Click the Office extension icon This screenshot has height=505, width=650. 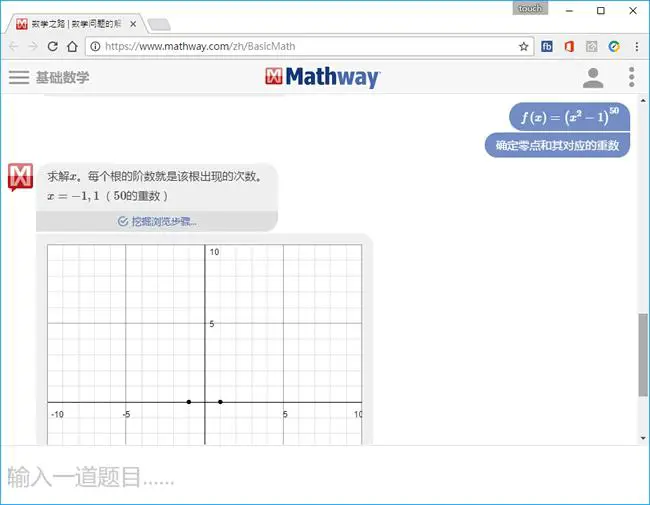click(x=569, y=46)
